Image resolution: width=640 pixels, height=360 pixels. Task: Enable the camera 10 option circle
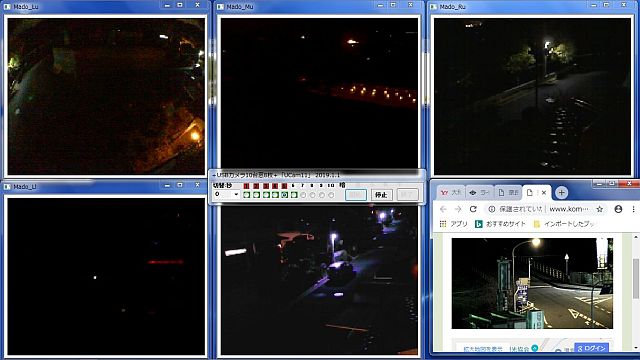[x=331, y=195]
